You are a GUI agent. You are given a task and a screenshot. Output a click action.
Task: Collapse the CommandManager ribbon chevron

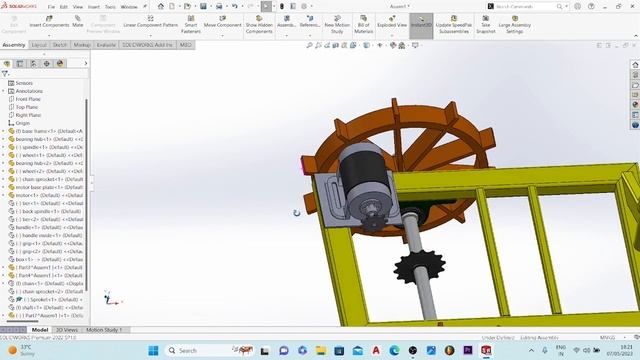tap(636, 36)
